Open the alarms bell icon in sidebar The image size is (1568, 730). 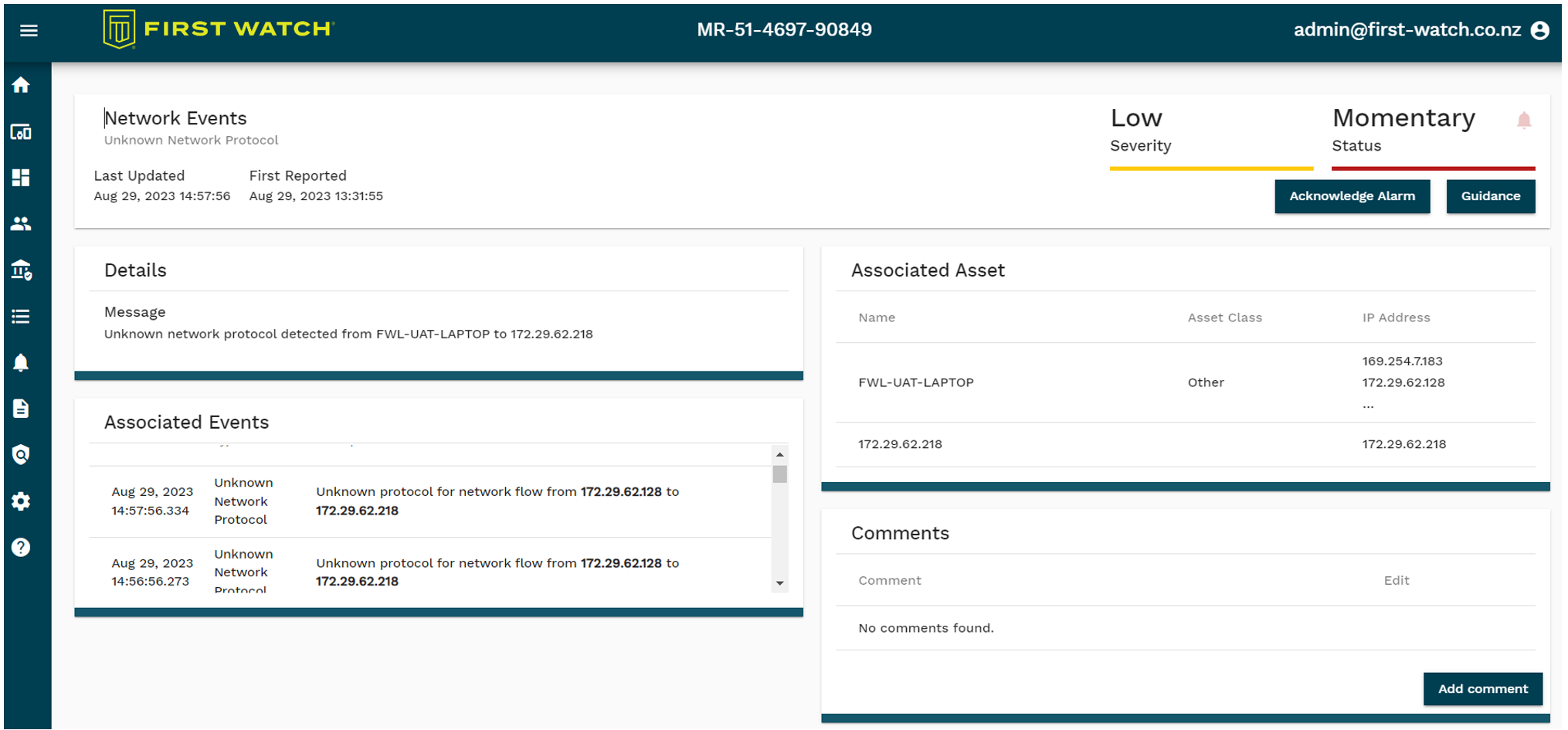pyautogui.click(x=21, y=363)
